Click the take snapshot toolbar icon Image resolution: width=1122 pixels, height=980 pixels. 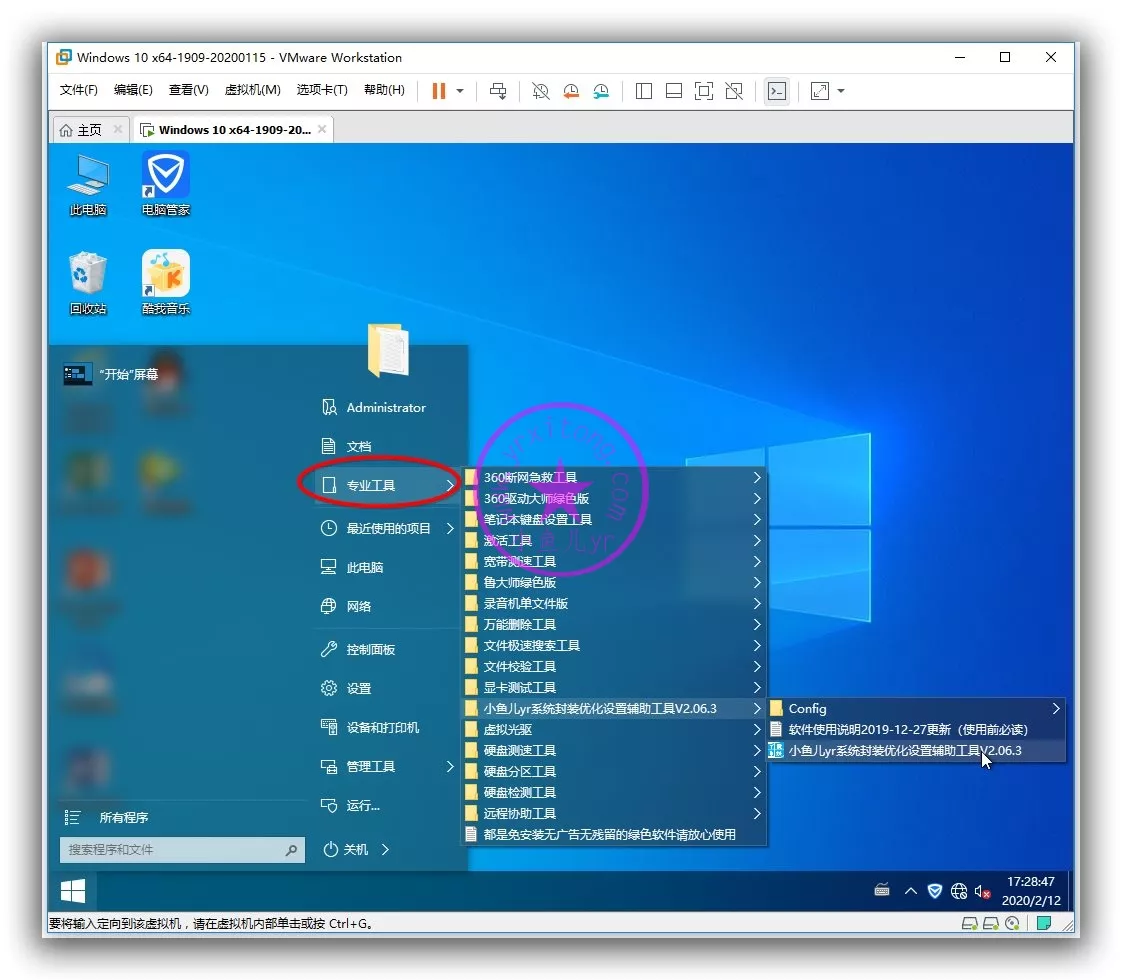(x=541, y=91)
